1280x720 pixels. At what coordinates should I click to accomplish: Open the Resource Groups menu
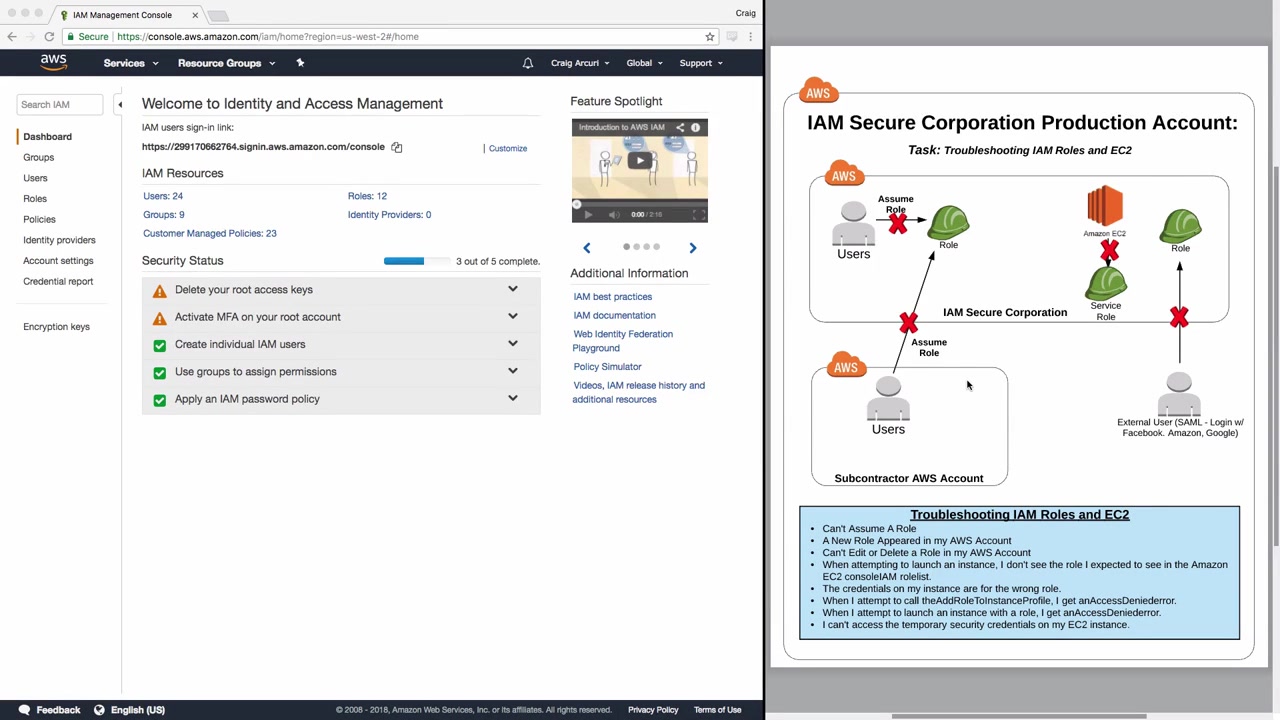pos(225,63)
